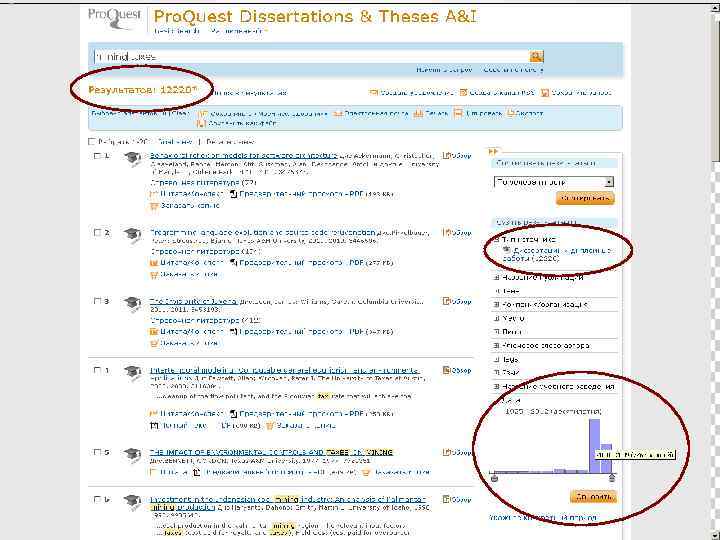Image resolution: width=720 pixels, height=540 pixels.
Task: Click the page vertical scrollbar
Action: pyautogui.click(x=715, y=270)
